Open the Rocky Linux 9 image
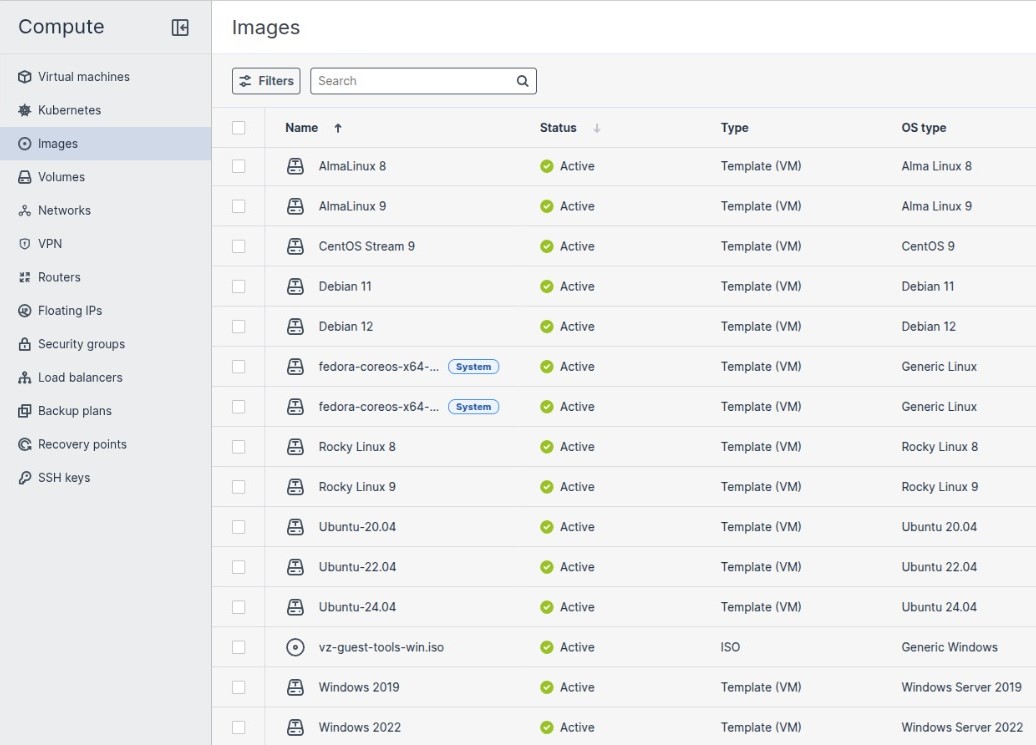The image size is (1036, 745). click(x=357, y=487)
